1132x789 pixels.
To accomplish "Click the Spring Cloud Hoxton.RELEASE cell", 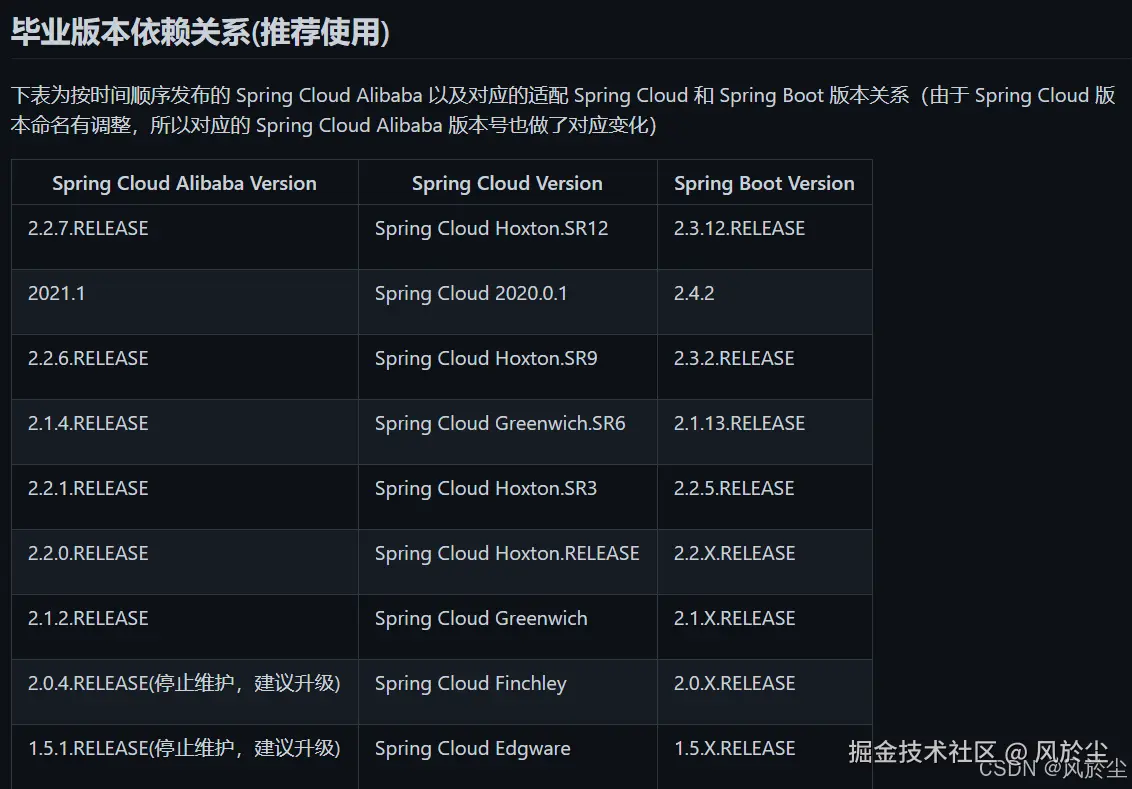I will pyautogui.click(x=507, y=554).
